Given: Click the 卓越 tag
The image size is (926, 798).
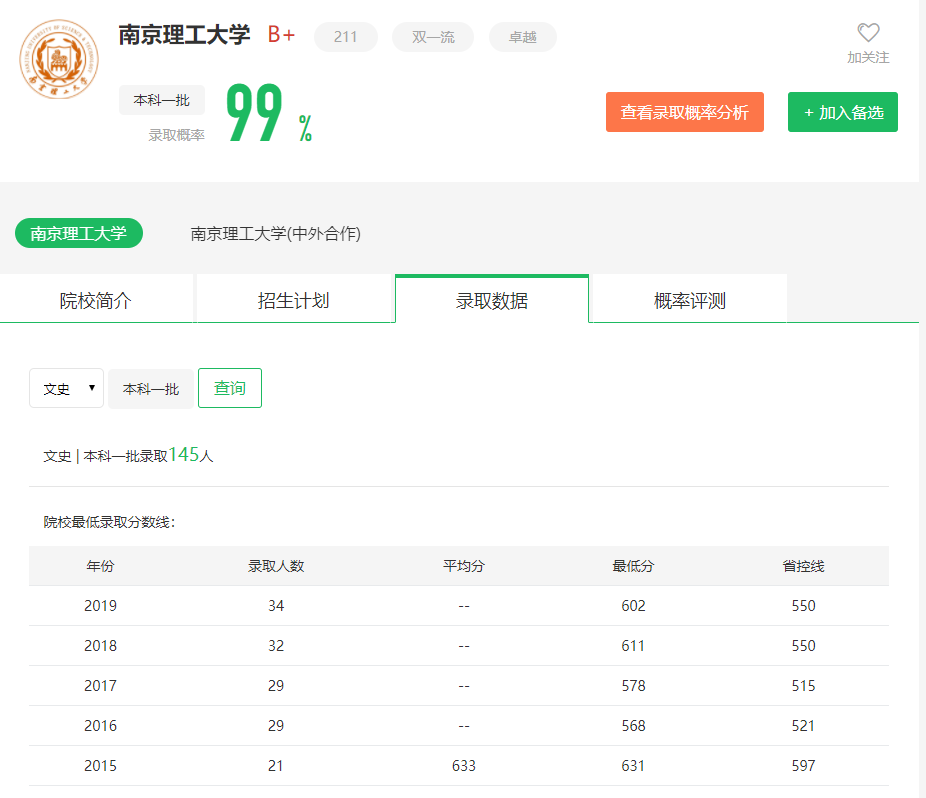Looking at the screenshot, I should click(523, 37).
